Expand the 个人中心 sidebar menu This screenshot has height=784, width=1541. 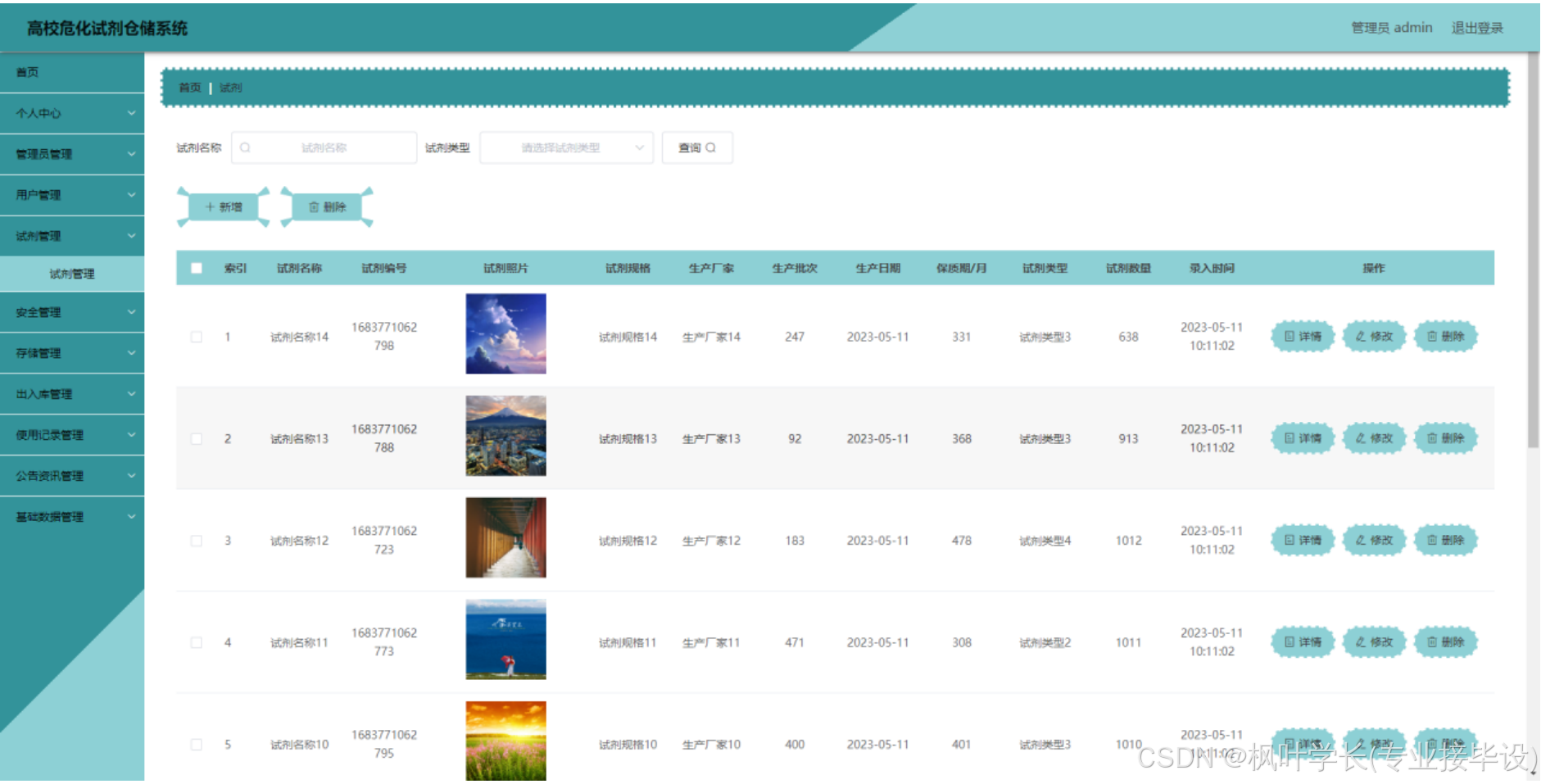click(72, 113)
